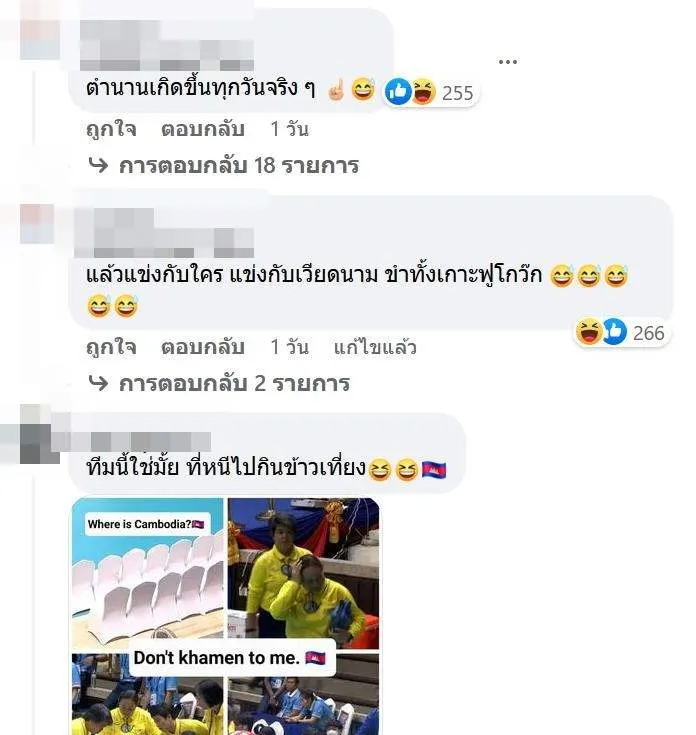The image size is (696, 735).
Task: Click the laughing reaction icon beside 266
Action: 589,332
